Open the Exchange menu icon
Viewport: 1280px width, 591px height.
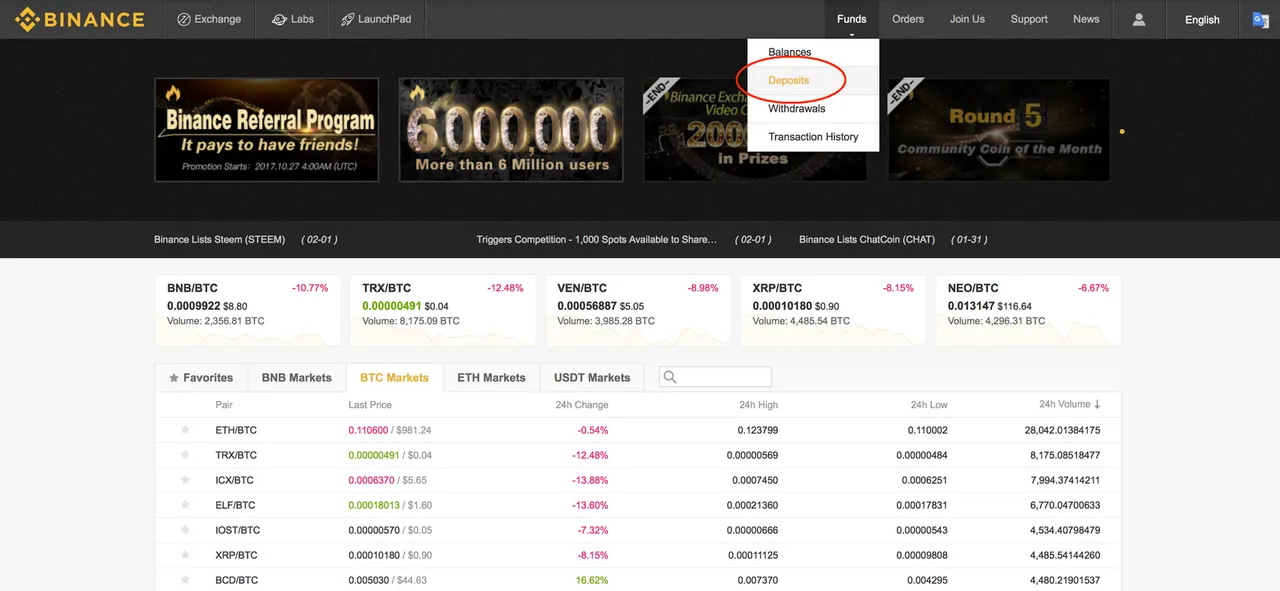pyautogui.click(x=184, y=19)
